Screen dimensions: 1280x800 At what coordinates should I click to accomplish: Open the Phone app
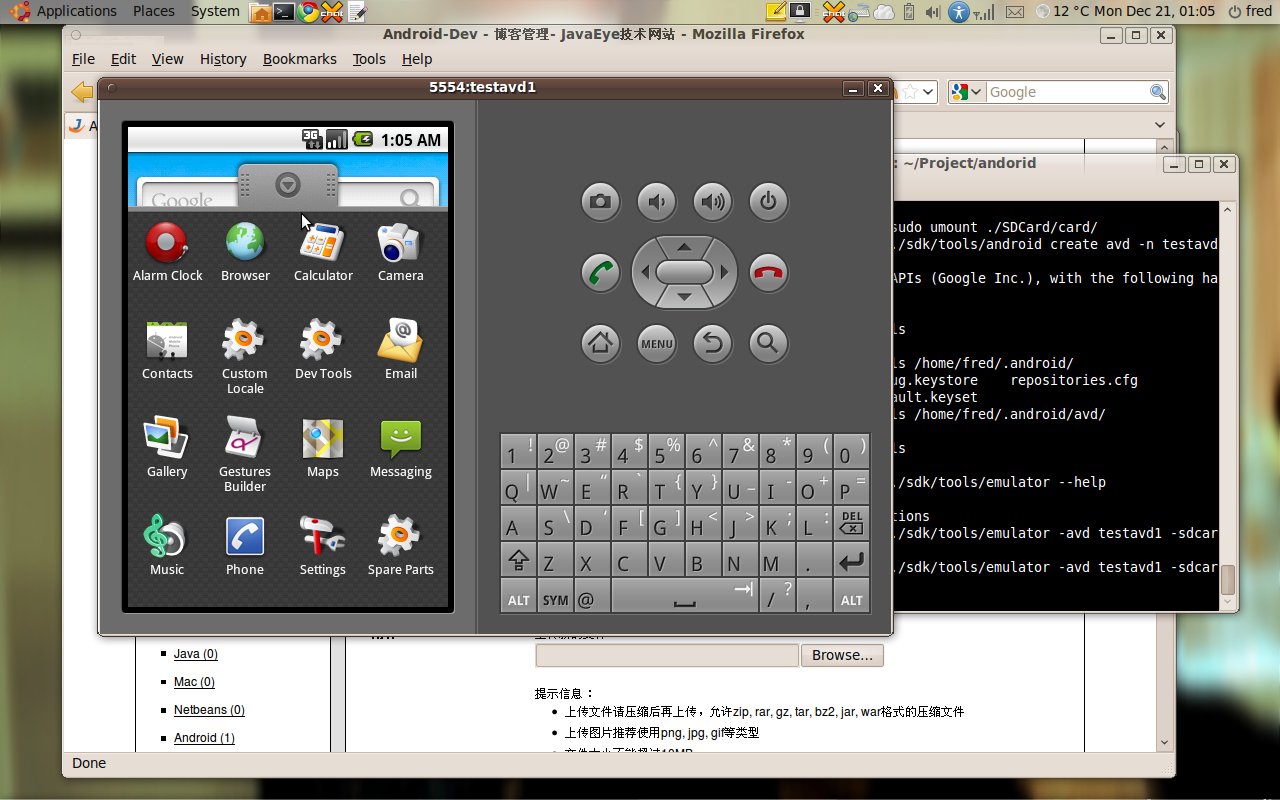tap(245, 546)
